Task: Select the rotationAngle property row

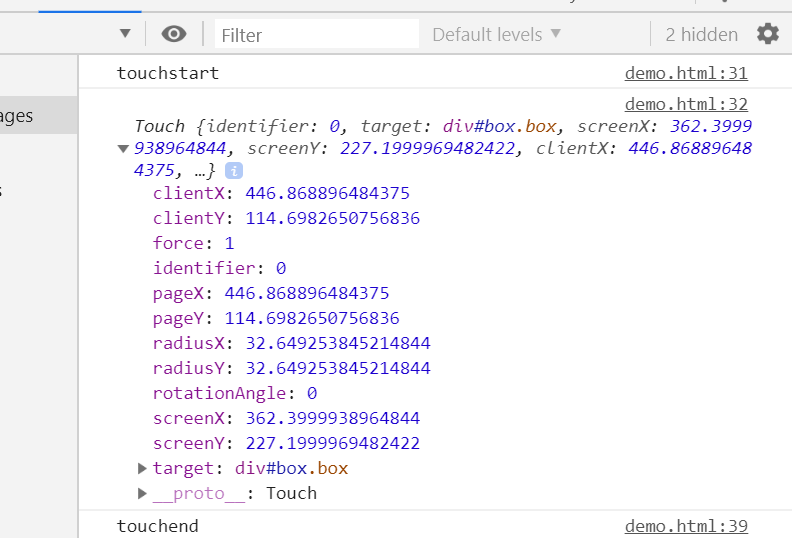Action: coord(234,393)
